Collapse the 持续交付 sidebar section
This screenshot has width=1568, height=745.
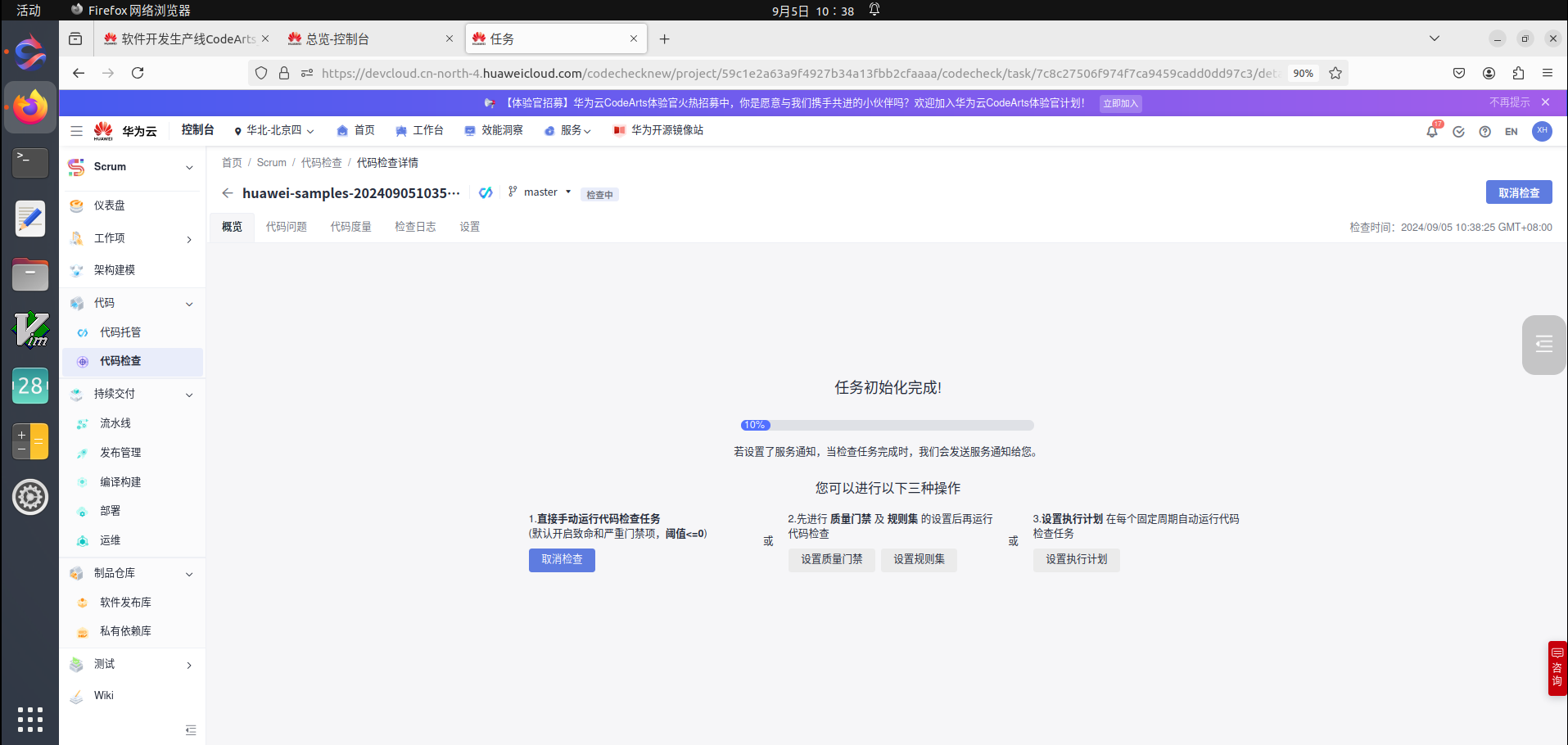pyautogui.click(x=189, y=395)
